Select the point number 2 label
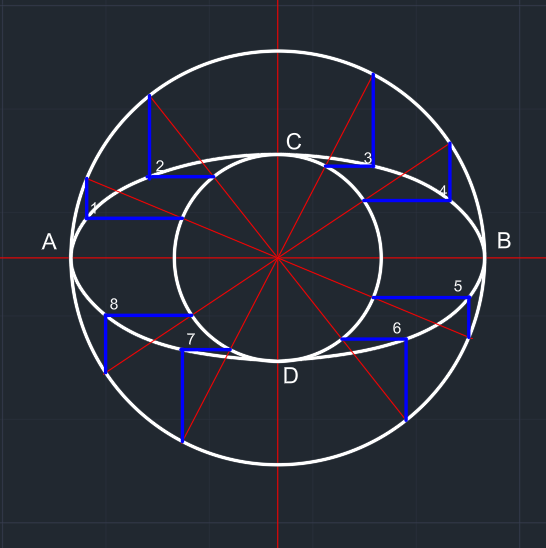Viewport: 546px width, 548px height. [160, 166]
